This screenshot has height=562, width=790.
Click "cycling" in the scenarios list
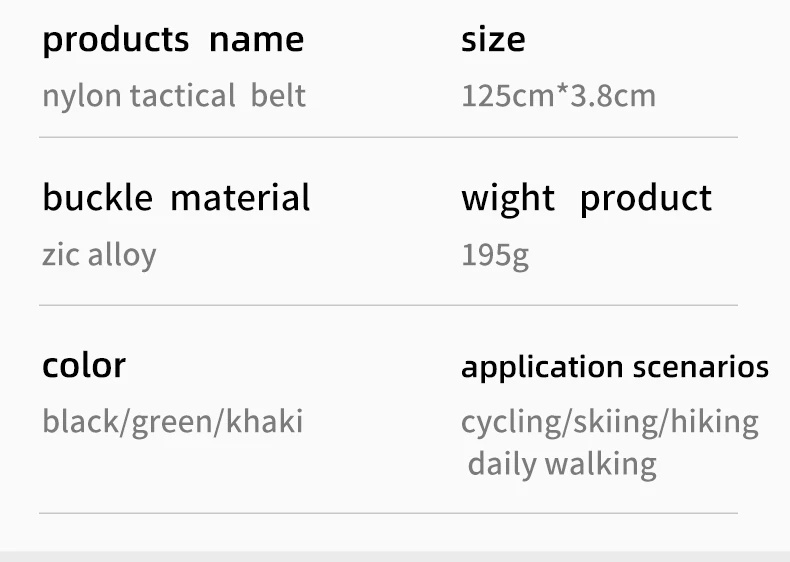512,422
